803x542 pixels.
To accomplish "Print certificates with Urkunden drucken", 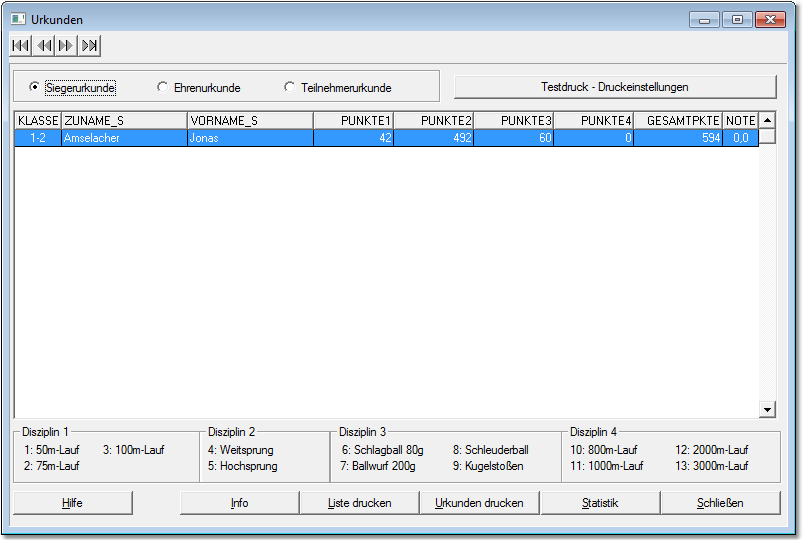I will point(479,503).
